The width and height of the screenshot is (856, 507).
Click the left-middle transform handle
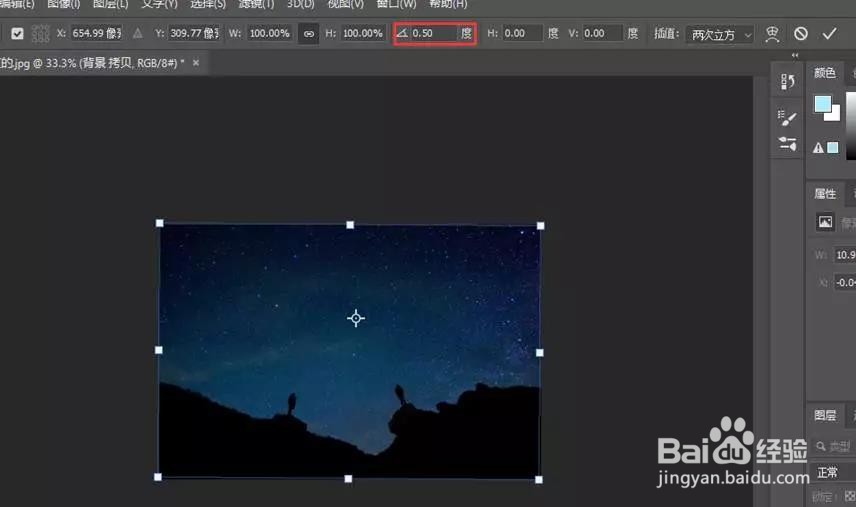pos(159,350)
